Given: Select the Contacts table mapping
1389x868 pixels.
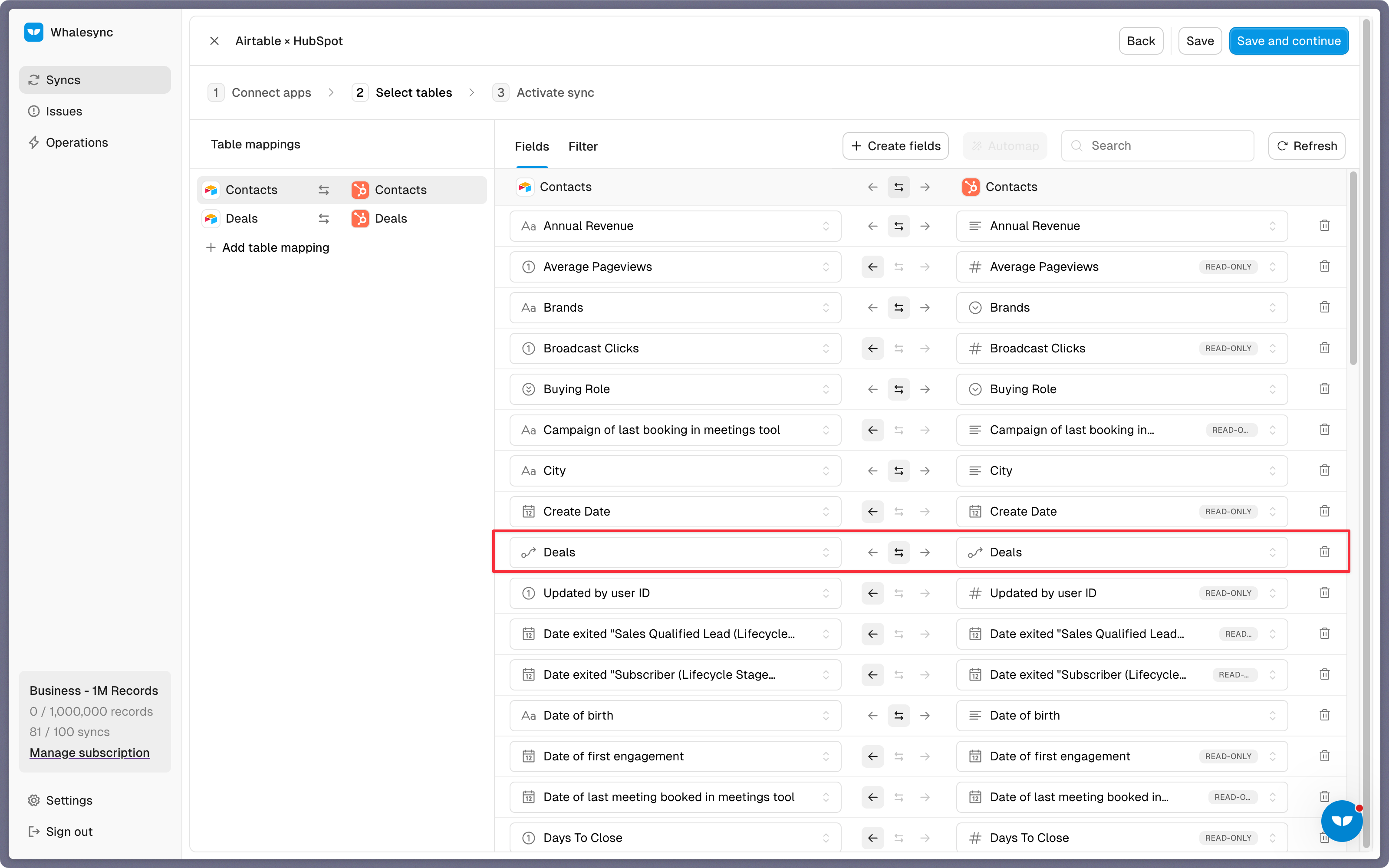Looking at the screenshot, I should point(342,190).
